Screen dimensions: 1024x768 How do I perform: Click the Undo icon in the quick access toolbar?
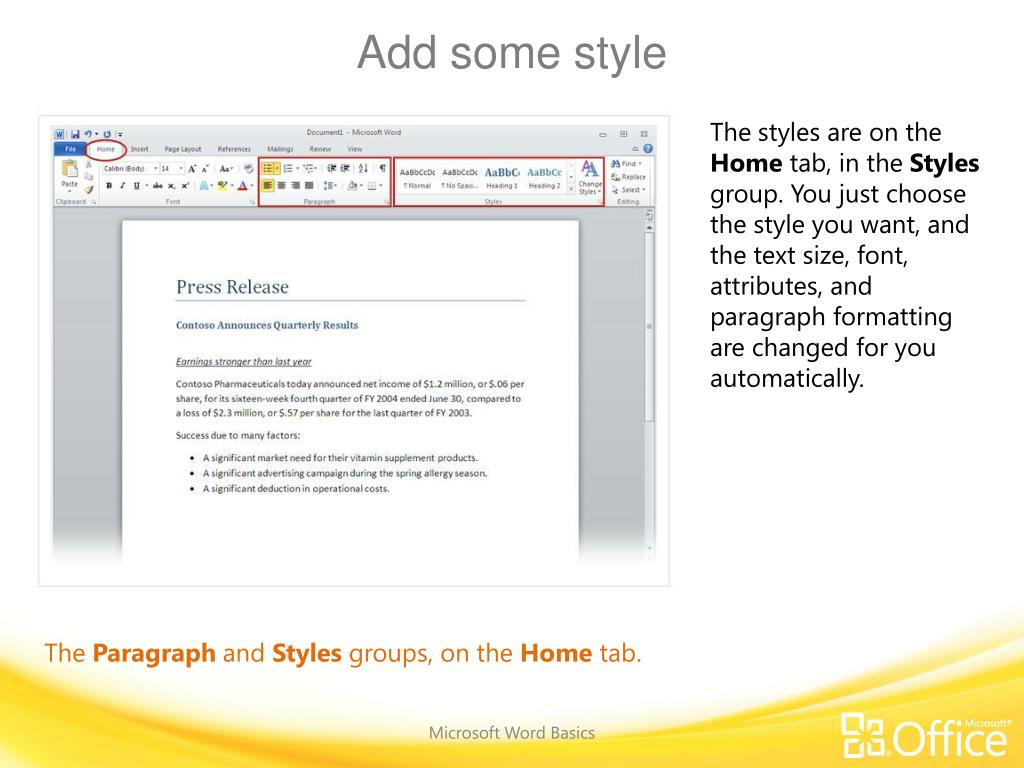(88, 134)
